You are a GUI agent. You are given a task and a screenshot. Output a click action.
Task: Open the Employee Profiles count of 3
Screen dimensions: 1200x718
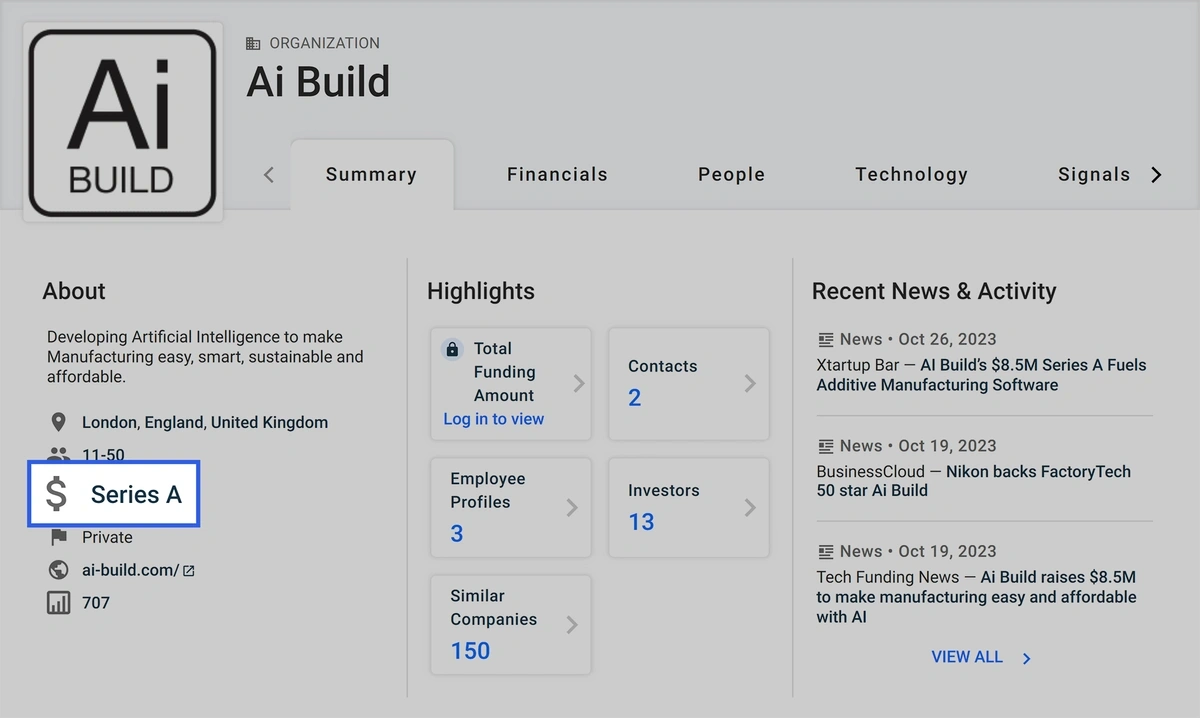[x=457, y=534]
